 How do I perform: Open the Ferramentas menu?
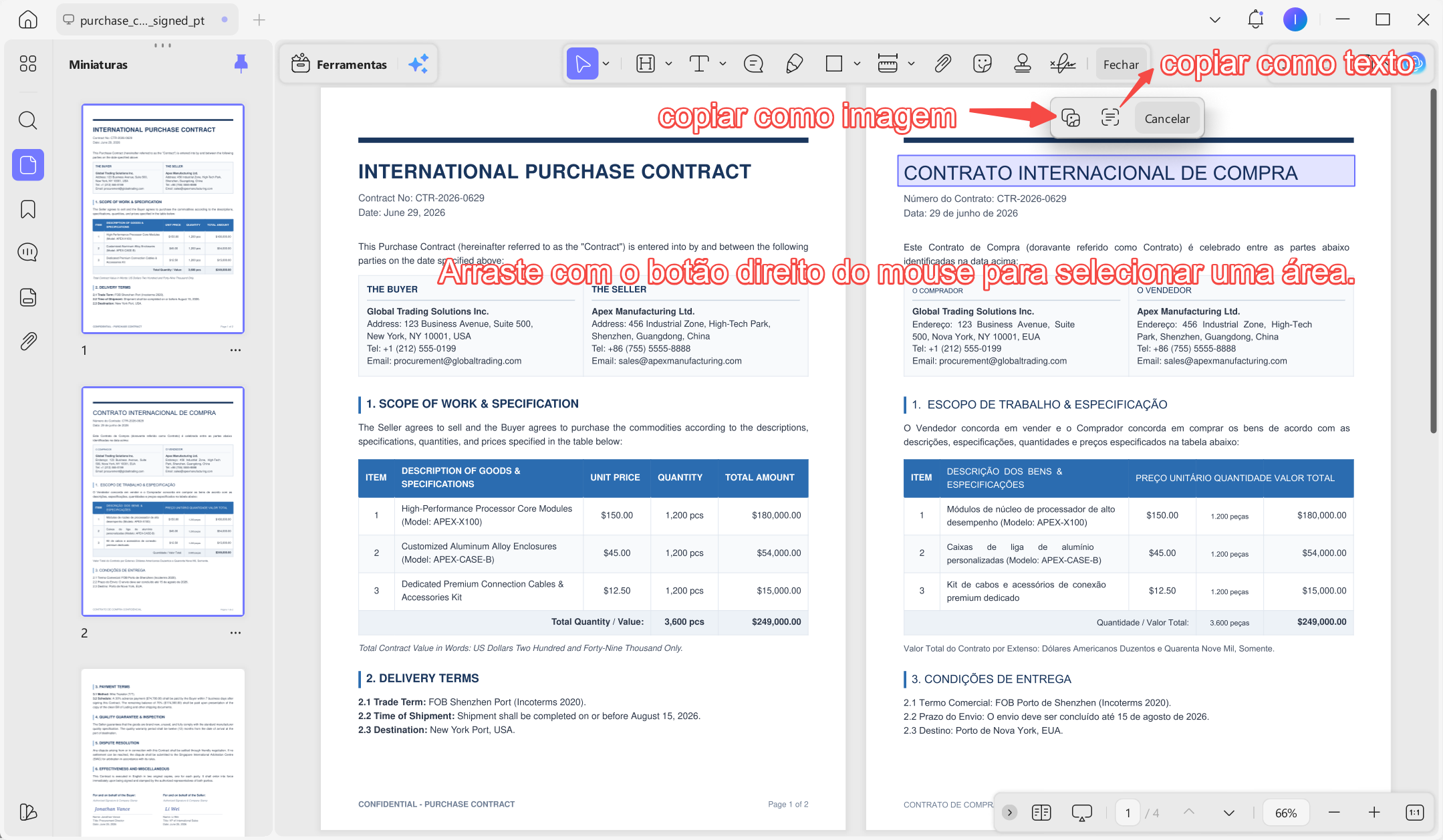[x=340, y=64]
